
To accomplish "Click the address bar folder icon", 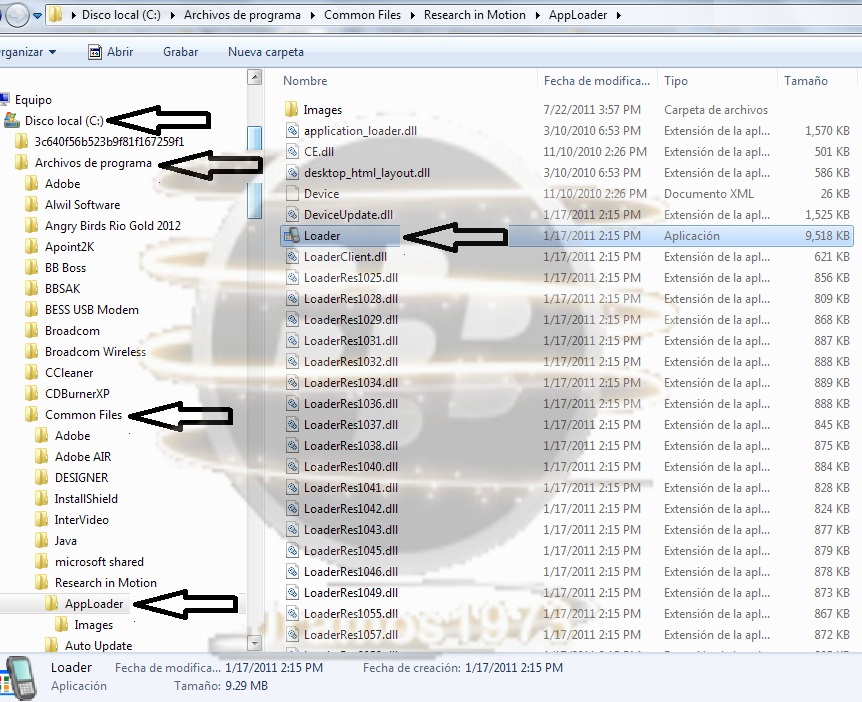I will click(x=56, y=15).
